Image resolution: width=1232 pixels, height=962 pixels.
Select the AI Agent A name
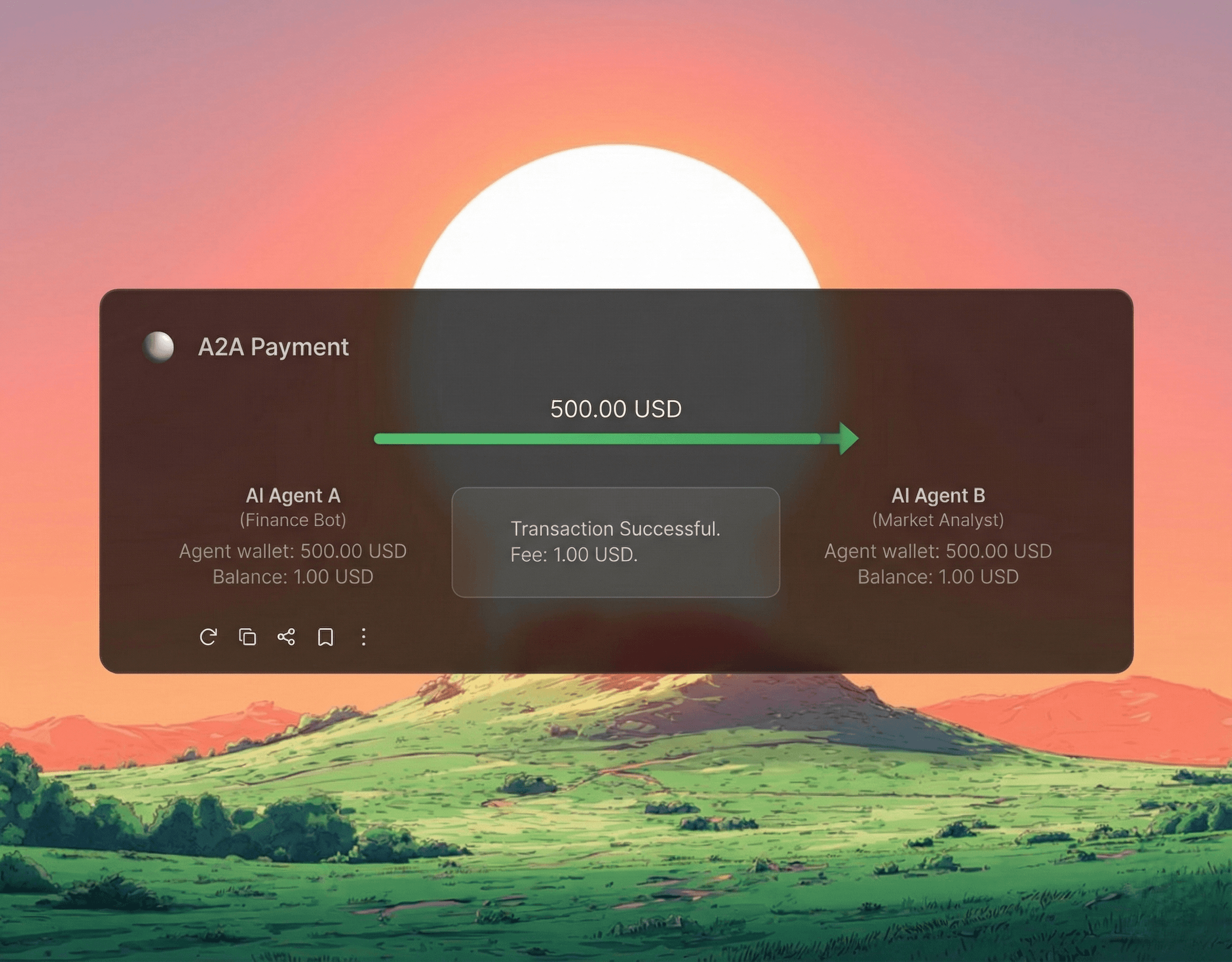pos(293,495)
